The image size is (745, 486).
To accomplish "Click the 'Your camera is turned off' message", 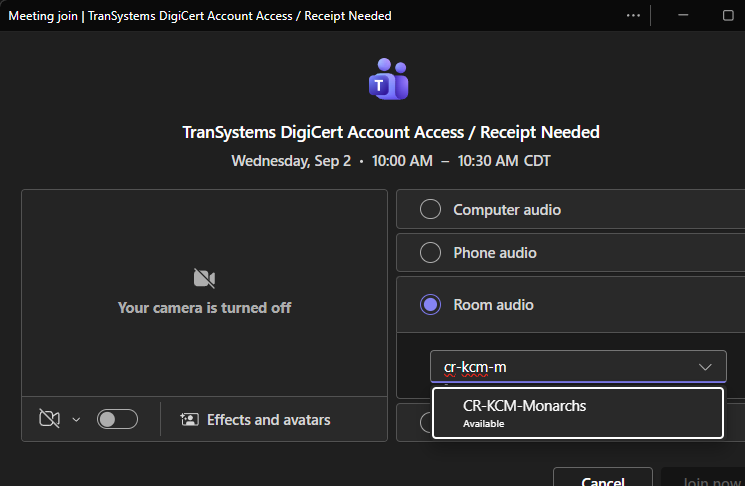I will coord(204,308).
